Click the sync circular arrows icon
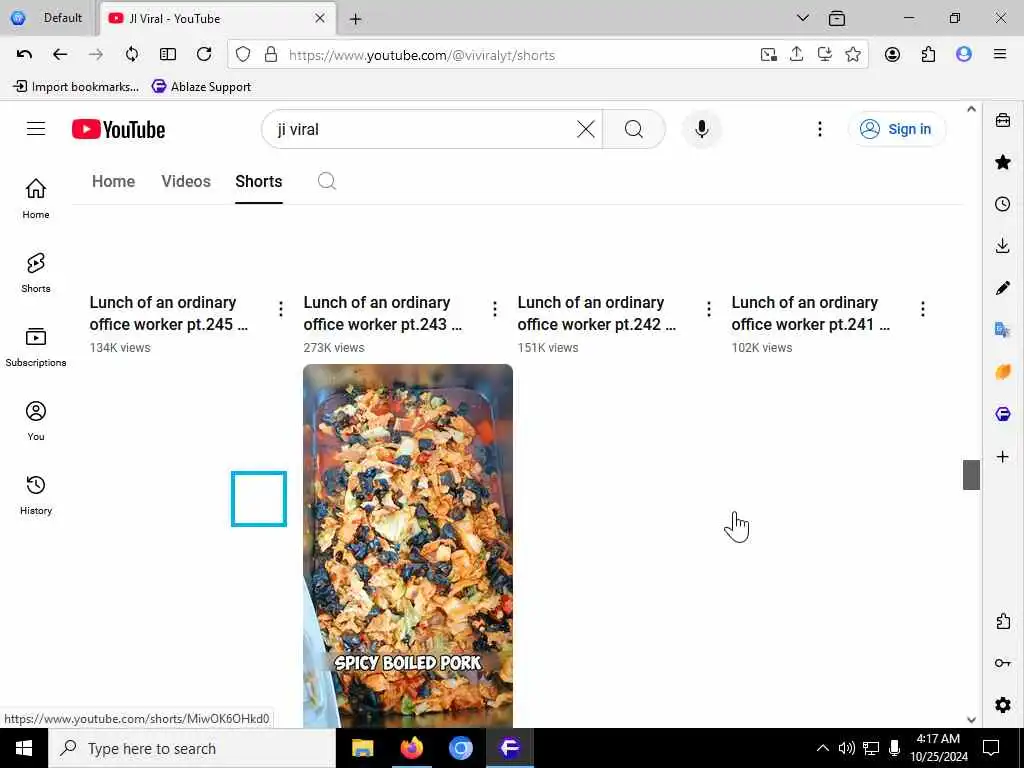Image resolution: width=1024 pixels, height=768 pixels. point(132,55)
